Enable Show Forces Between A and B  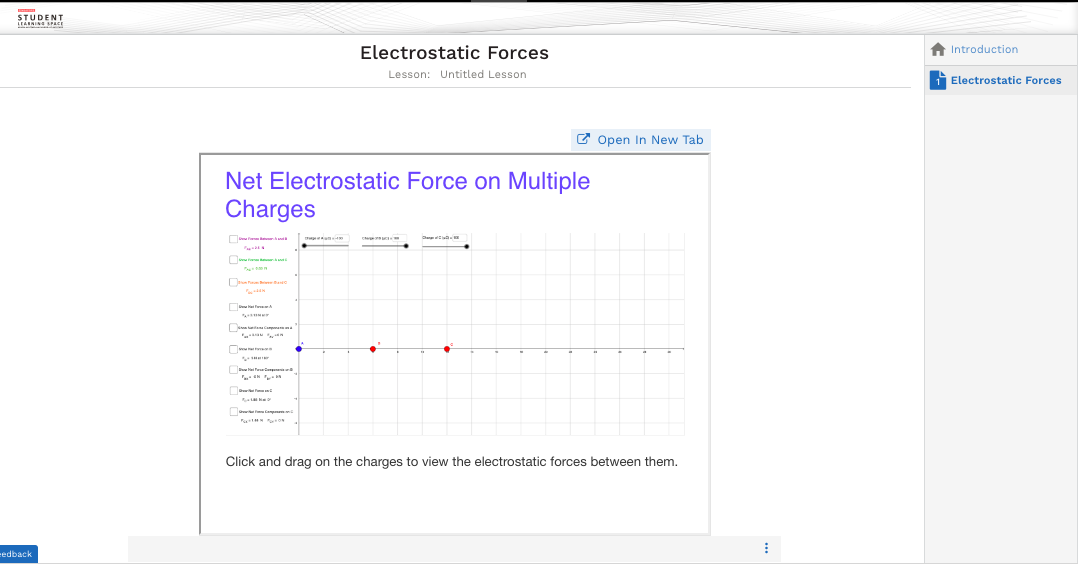tap(233, 239)
